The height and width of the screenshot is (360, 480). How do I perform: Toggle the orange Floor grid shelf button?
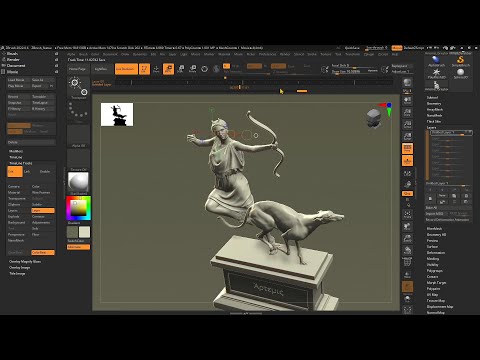pos(407,161)
